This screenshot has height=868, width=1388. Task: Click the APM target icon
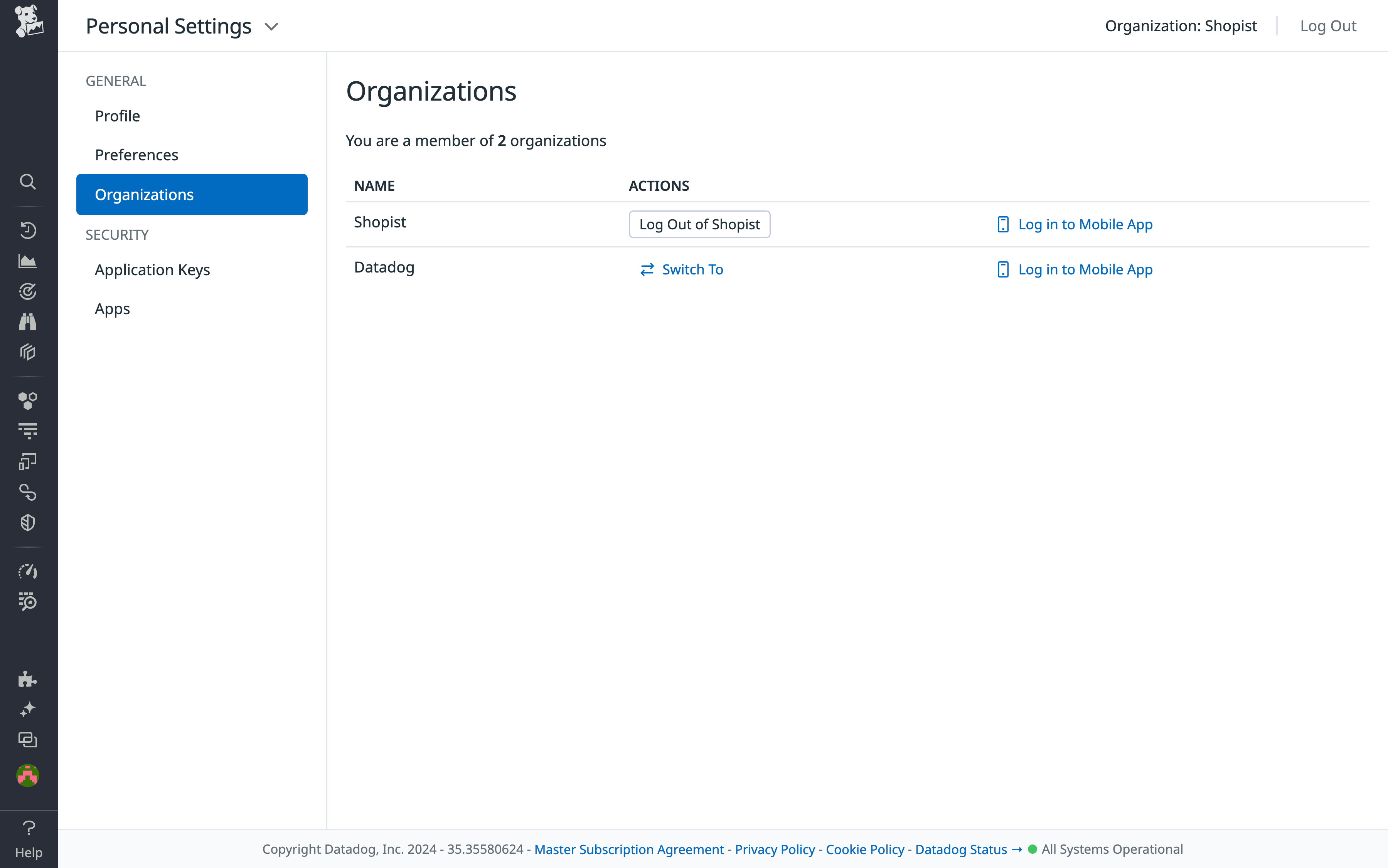(27, 291)
